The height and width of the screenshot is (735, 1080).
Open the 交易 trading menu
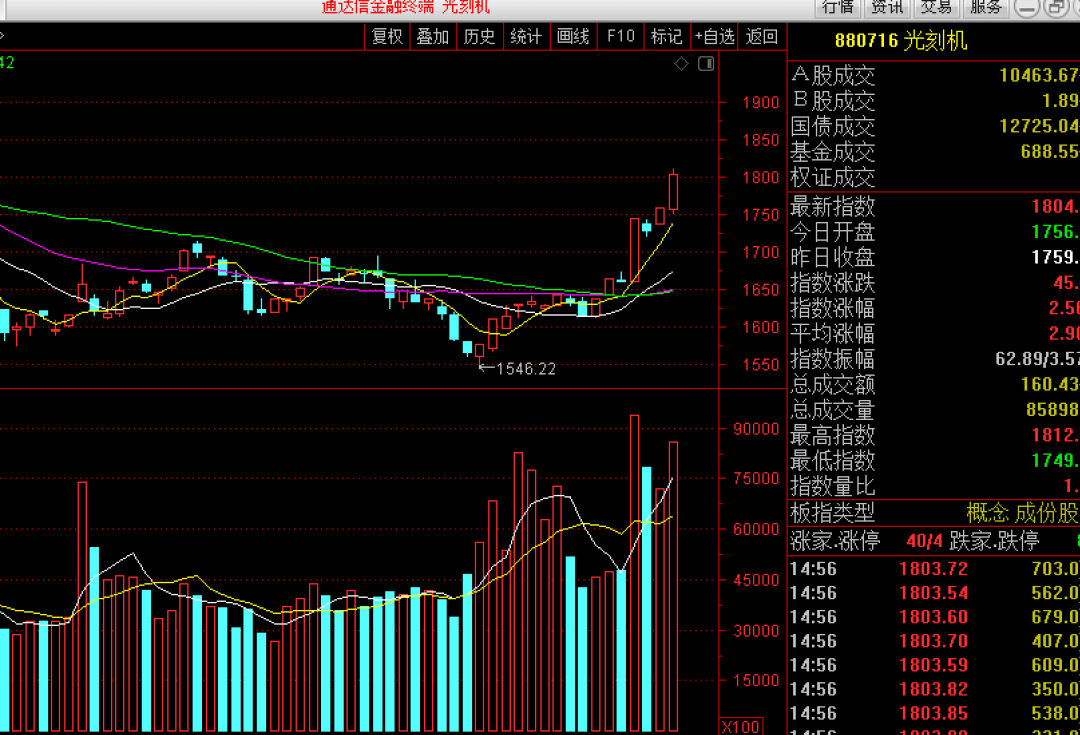pos(936,7)
